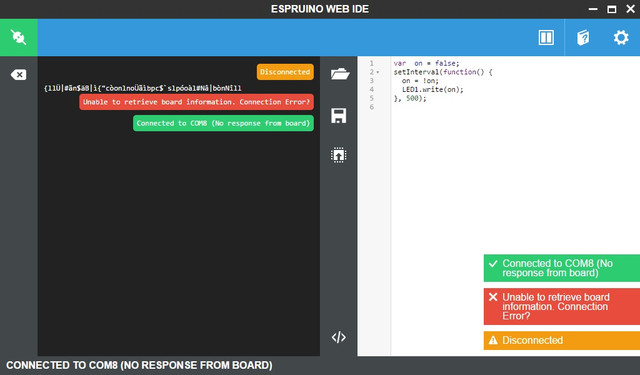The height and width of the screenshot is (375, 640).
Task: Toggle the split-pane layout icon
Action: (546, 38)
